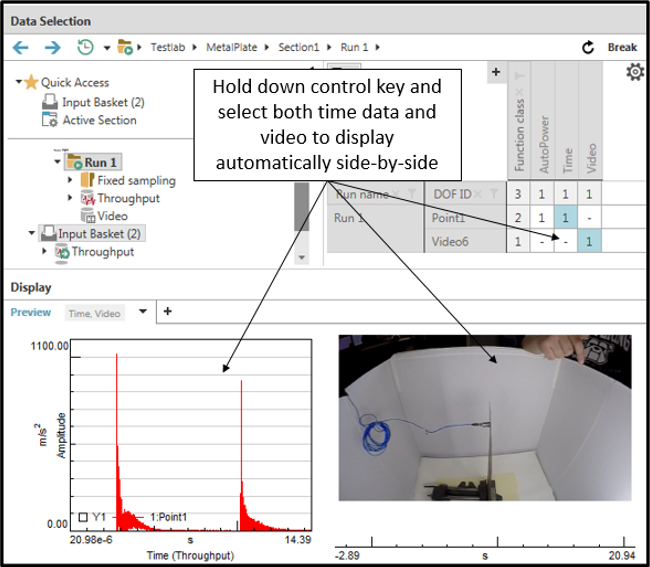
Task: Click the Break button
Action: (622, 47)
